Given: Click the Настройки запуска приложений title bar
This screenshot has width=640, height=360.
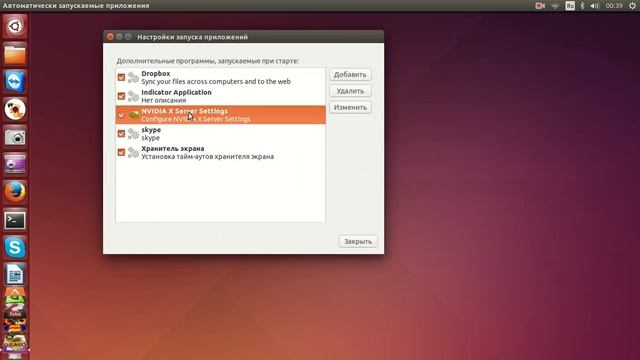Looking at the screenshot, I should pyautogui.click(x=243, y=37).
